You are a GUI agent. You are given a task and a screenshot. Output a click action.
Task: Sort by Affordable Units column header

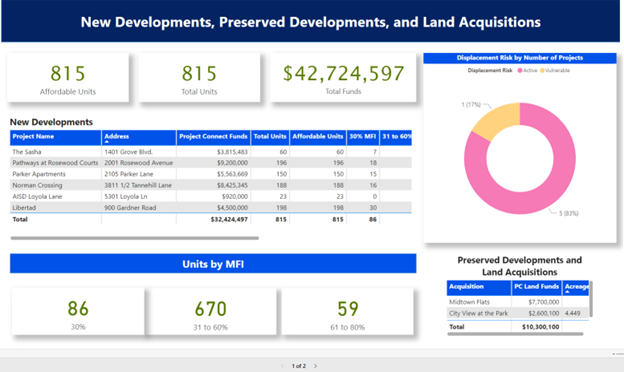coord(318,137)
